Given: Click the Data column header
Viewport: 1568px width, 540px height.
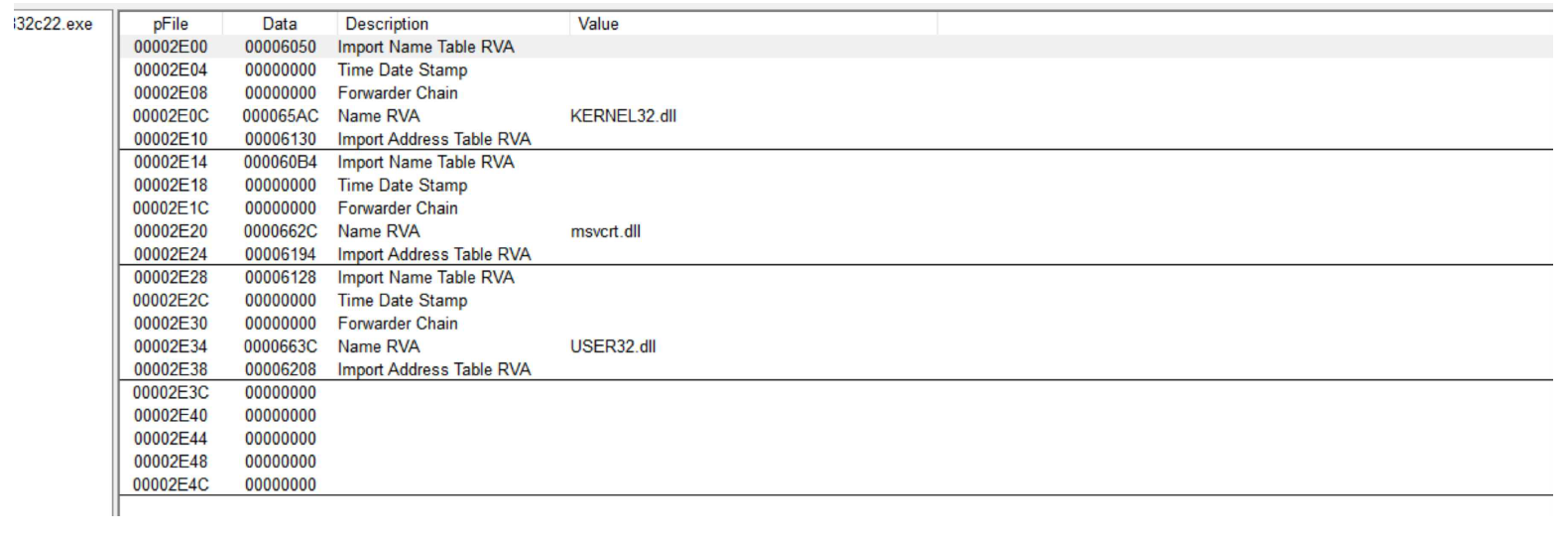Looking at the screenshot, I should tap(280, 24).
